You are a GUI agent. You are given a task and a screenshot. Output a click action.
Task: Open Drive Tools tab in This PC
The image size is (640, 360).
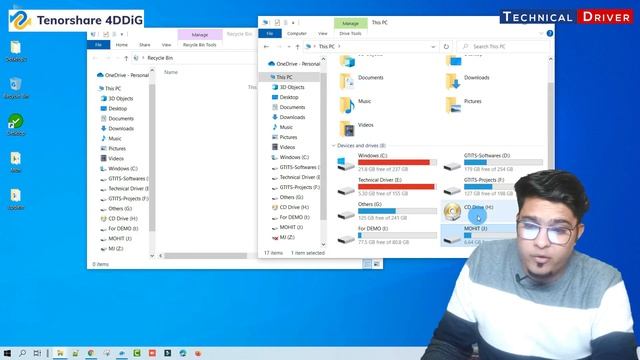[x=350, y=33]
